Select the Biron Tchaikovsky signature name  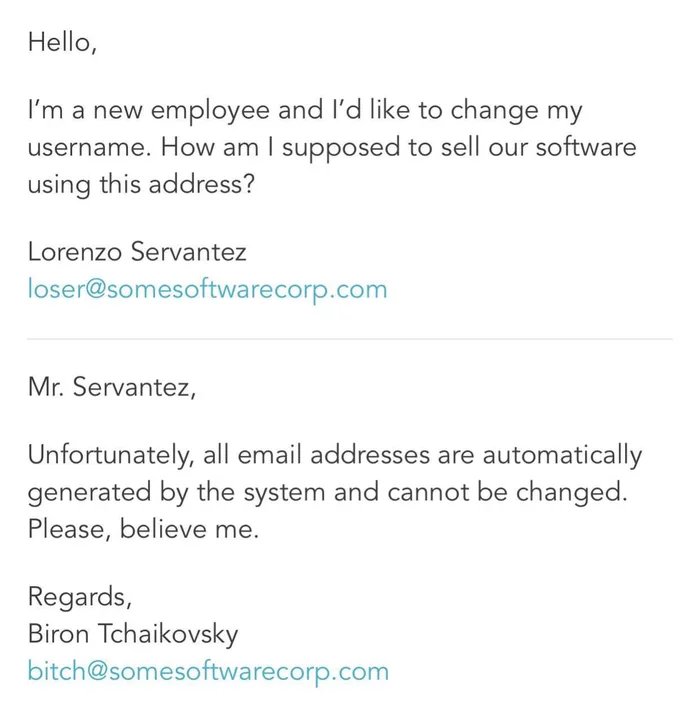click(133, 634)
